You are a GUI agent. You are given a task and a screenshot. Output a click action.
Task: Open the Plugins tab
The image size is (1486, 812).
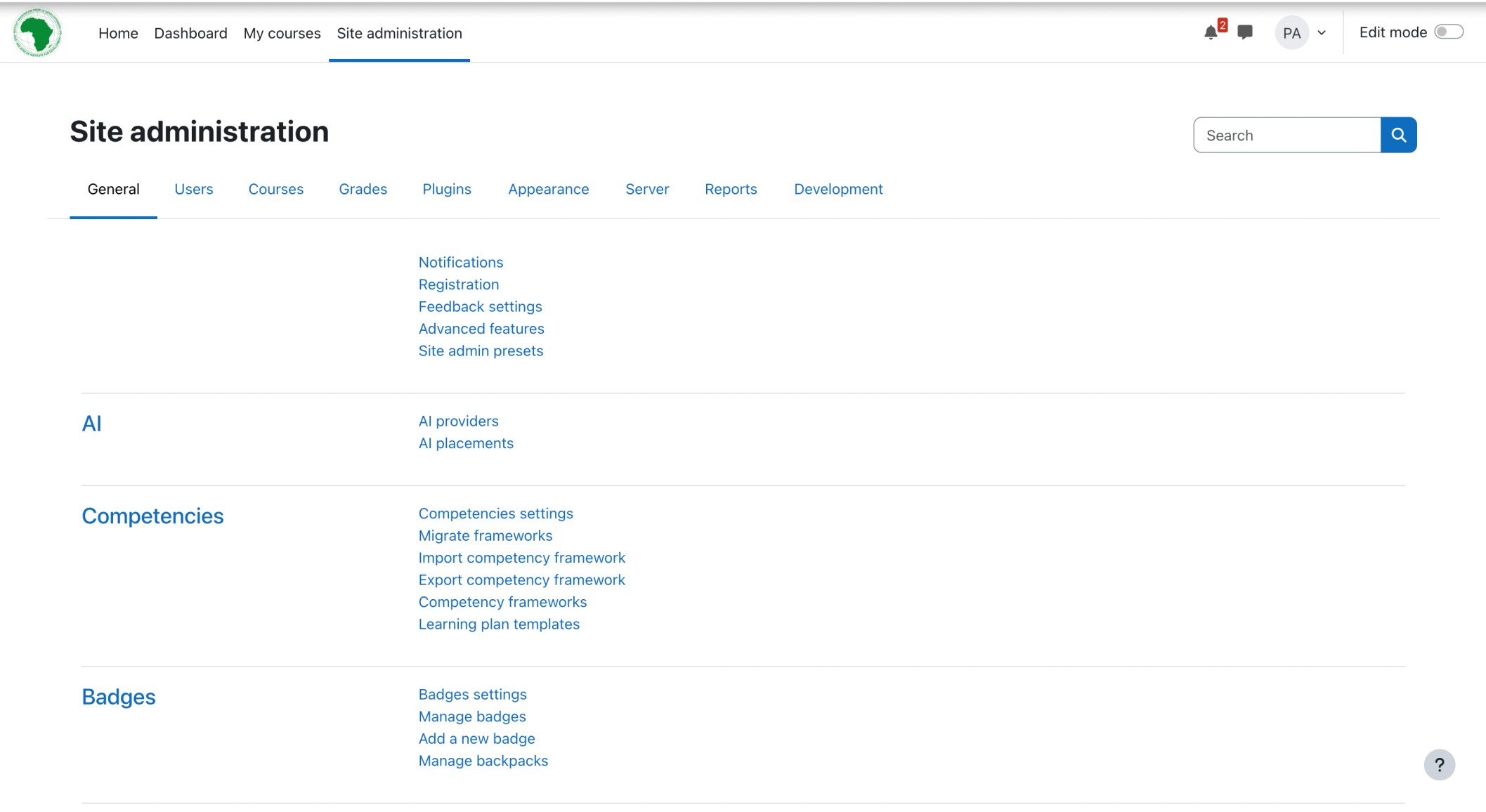[x=447, y=189]
